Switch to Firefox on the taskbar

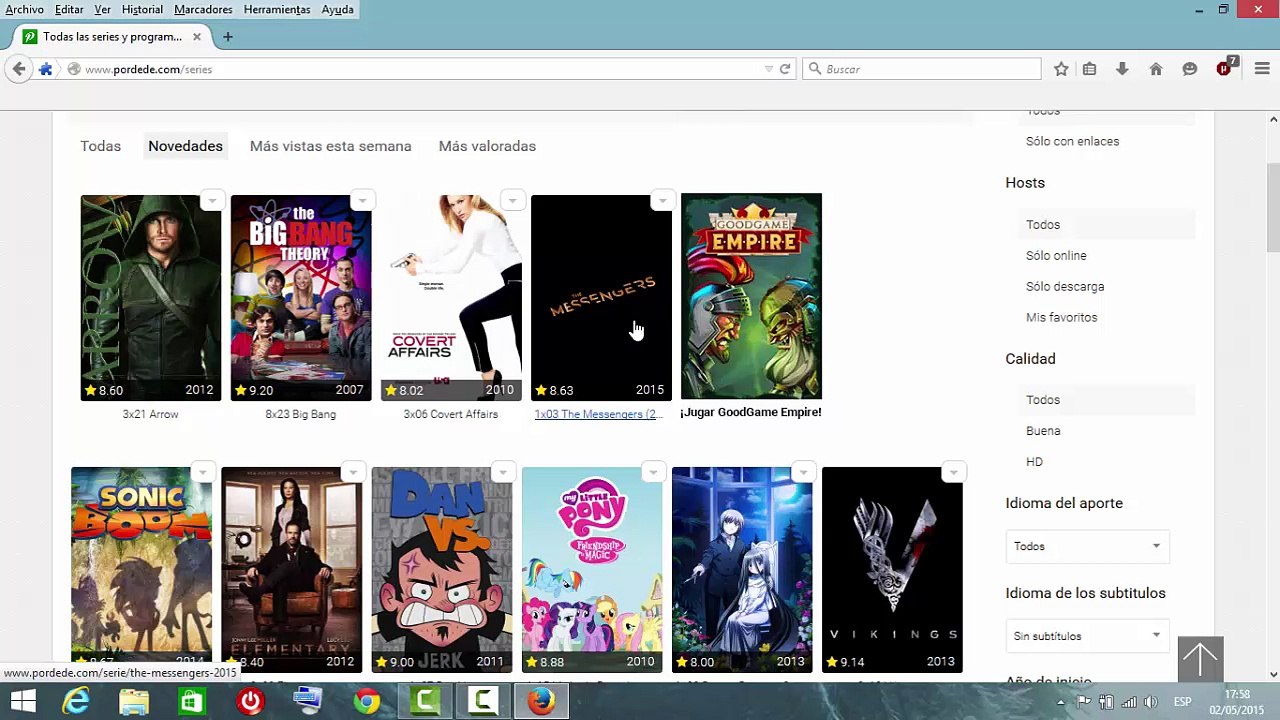click(541, 702)
